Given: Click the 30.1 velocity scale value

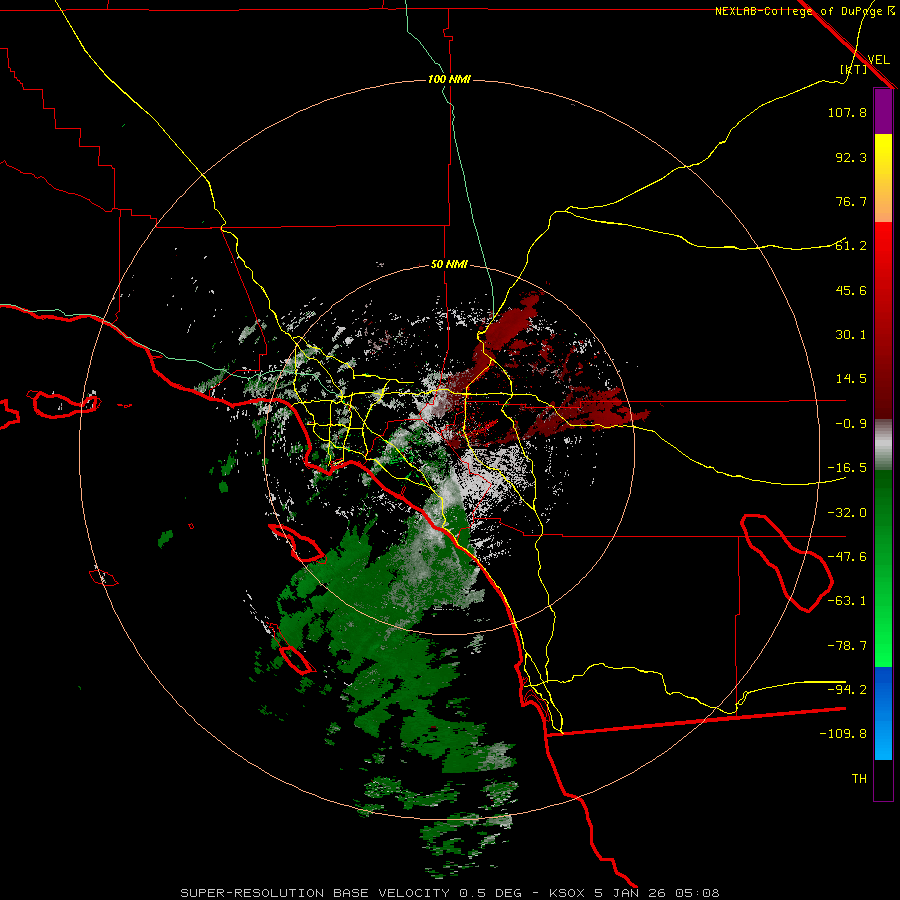Looking at the screenshot, I should (x=851, y=335).
